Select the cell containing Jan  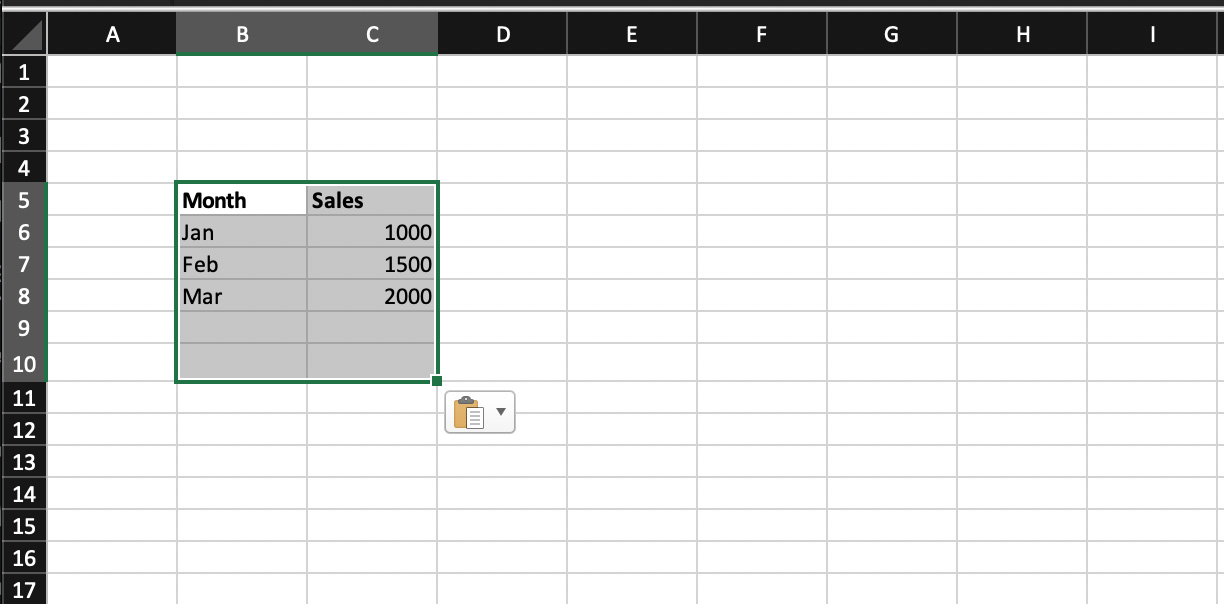241,232
